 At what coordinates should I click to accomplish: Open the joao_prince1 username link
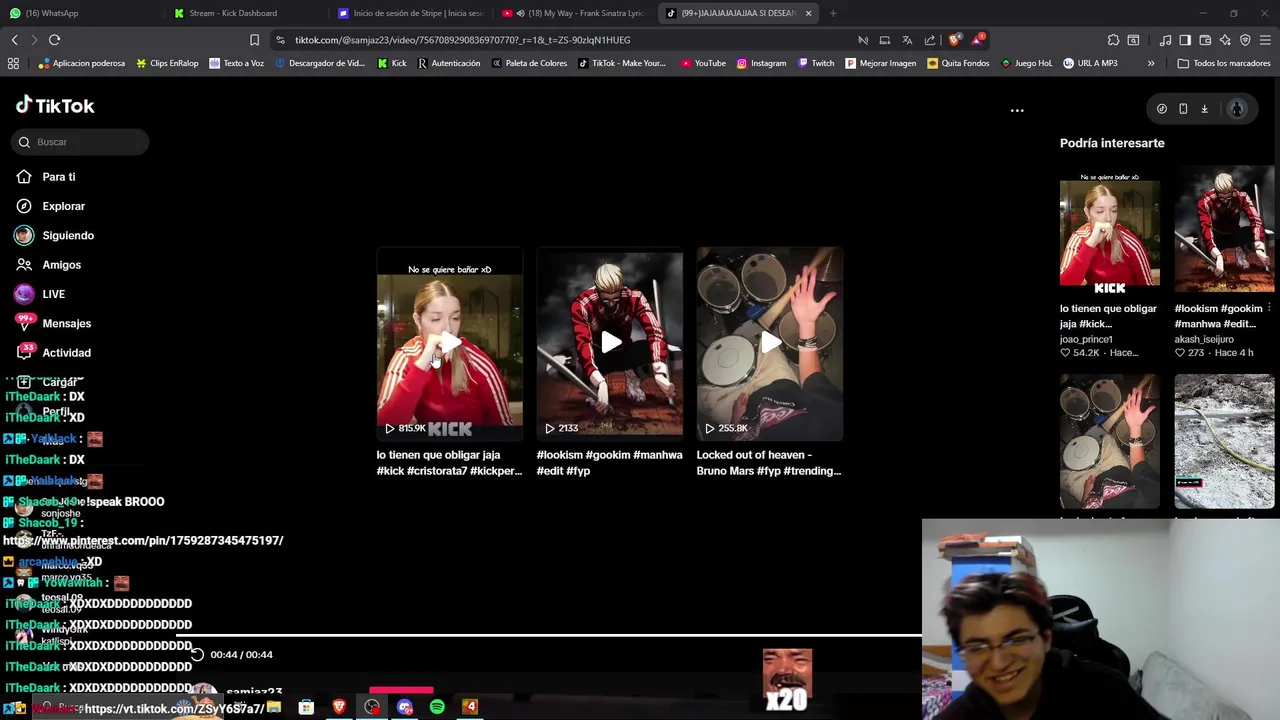pyautogui.click(x=1086, y=339)
